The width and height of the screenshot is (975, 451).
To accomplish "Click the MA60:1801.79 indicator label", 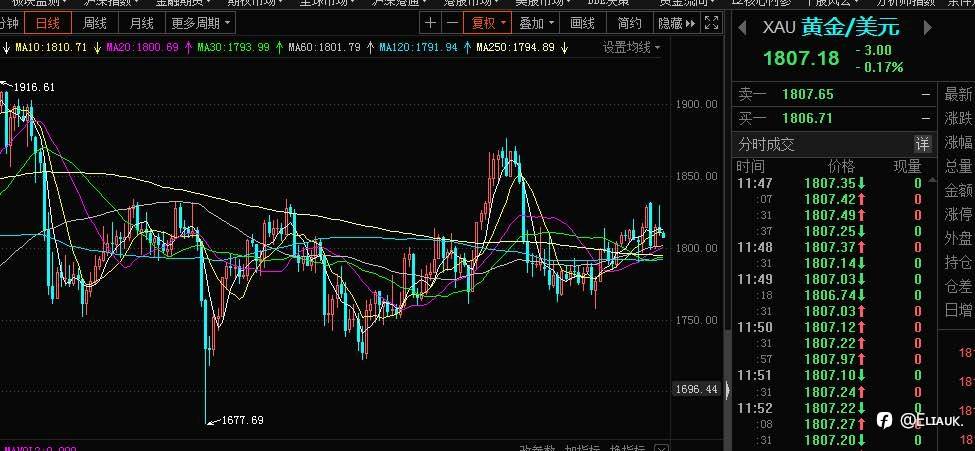I will (325, 47).
